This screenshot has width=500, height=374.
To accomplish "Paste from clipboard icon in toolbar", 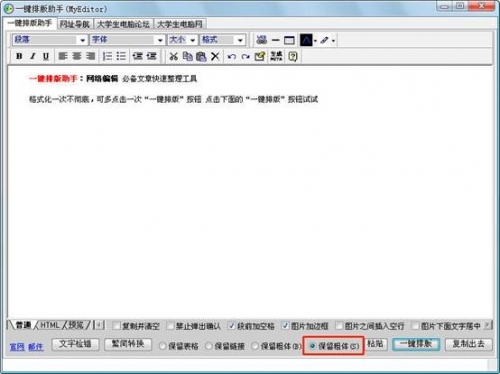I will (201, 56).
